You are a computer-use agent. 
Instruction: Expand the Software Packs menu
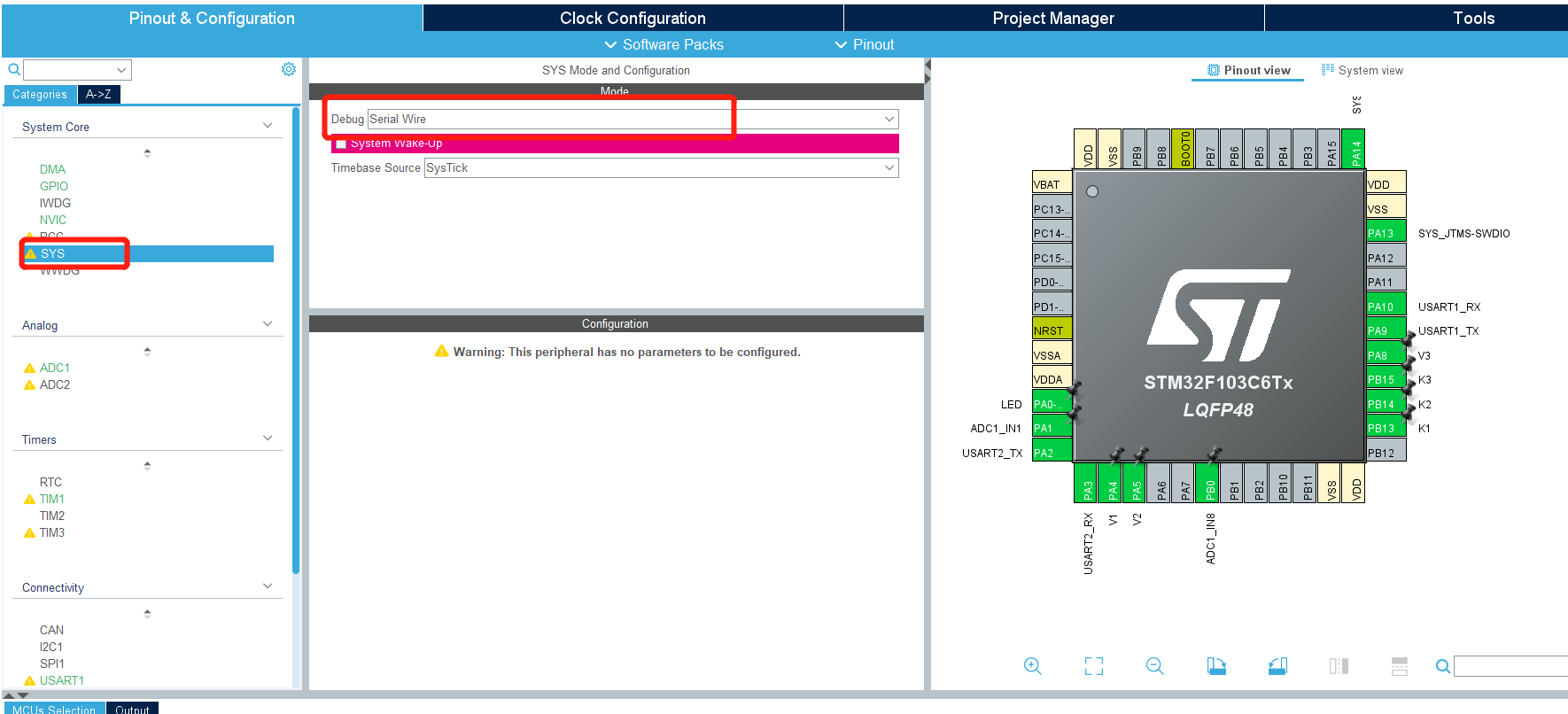(x=664, y=44)
